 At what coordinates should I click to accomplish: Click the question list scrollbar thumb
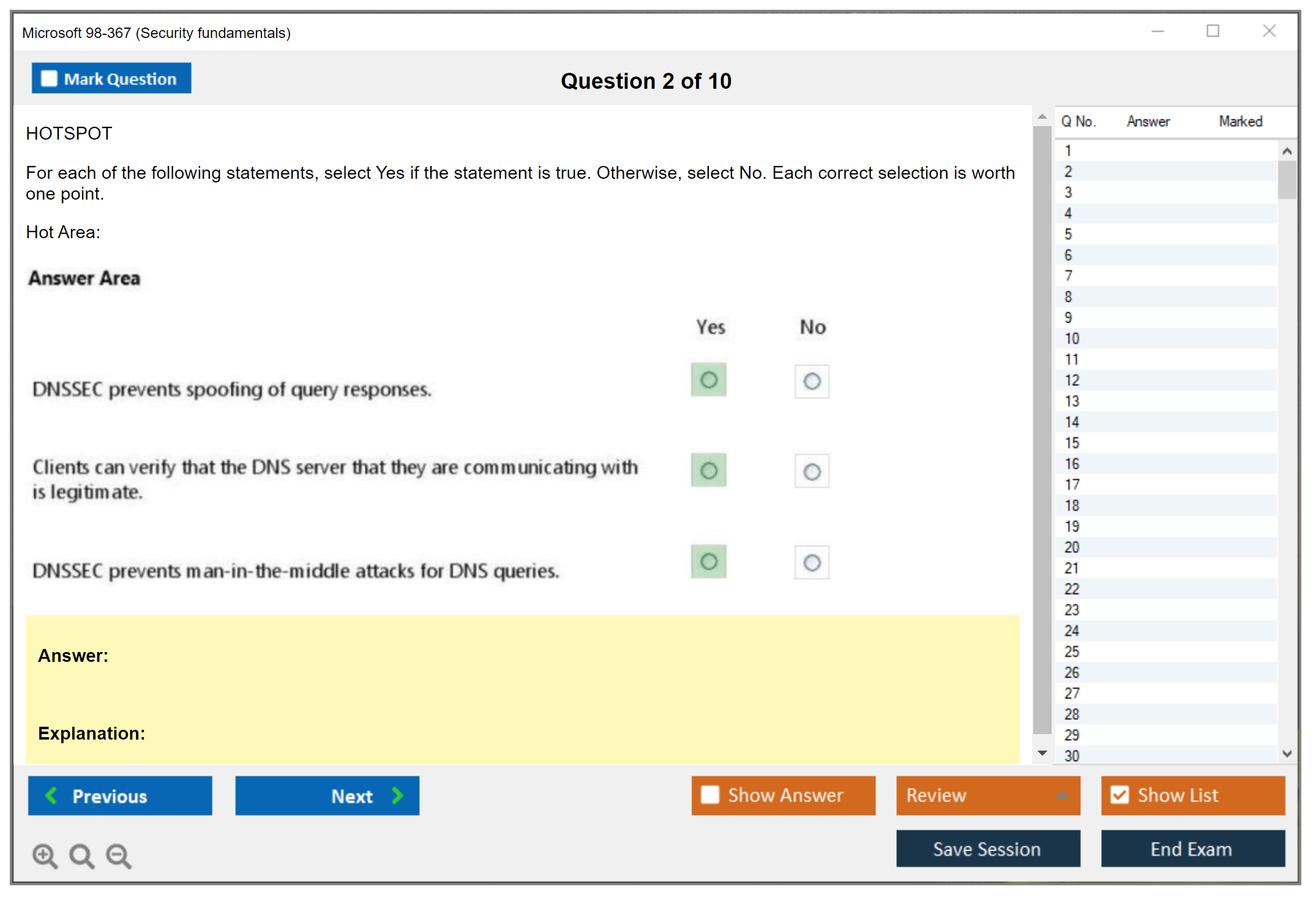(x=1287, y=180)
